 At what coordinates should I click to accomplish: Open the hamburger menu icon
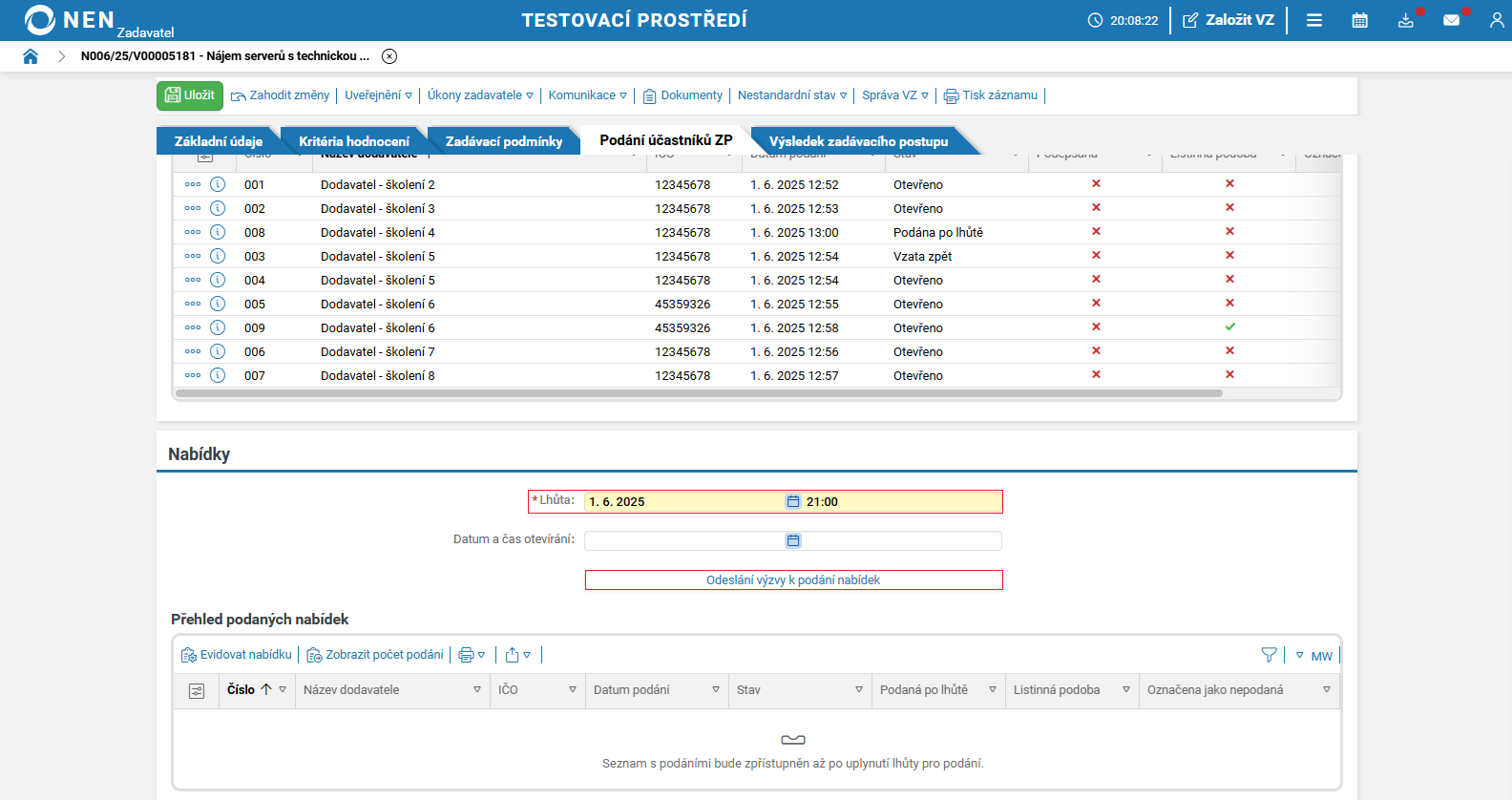1314,20
